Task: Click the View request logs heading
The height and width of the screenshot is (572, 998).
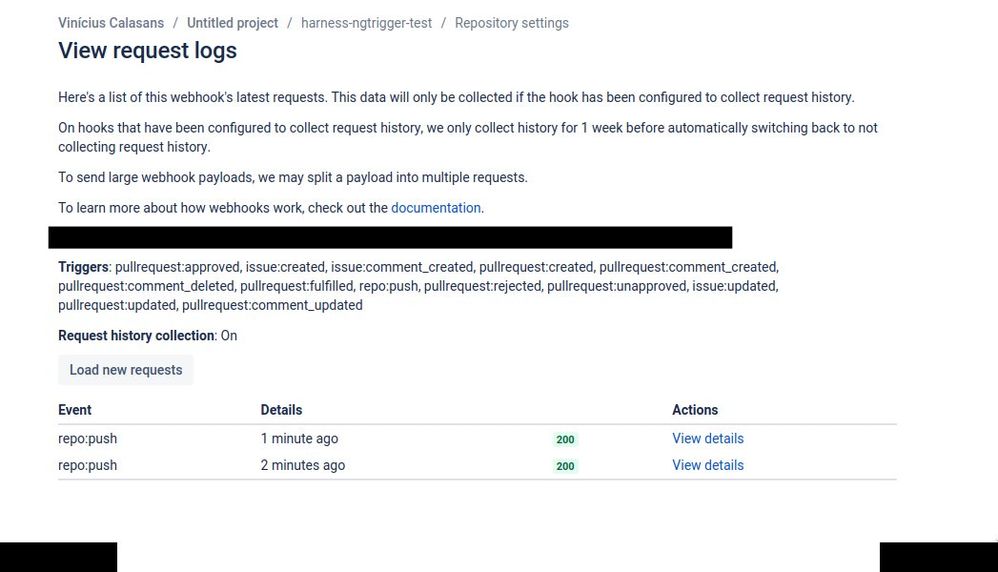Action: [148, 50]
